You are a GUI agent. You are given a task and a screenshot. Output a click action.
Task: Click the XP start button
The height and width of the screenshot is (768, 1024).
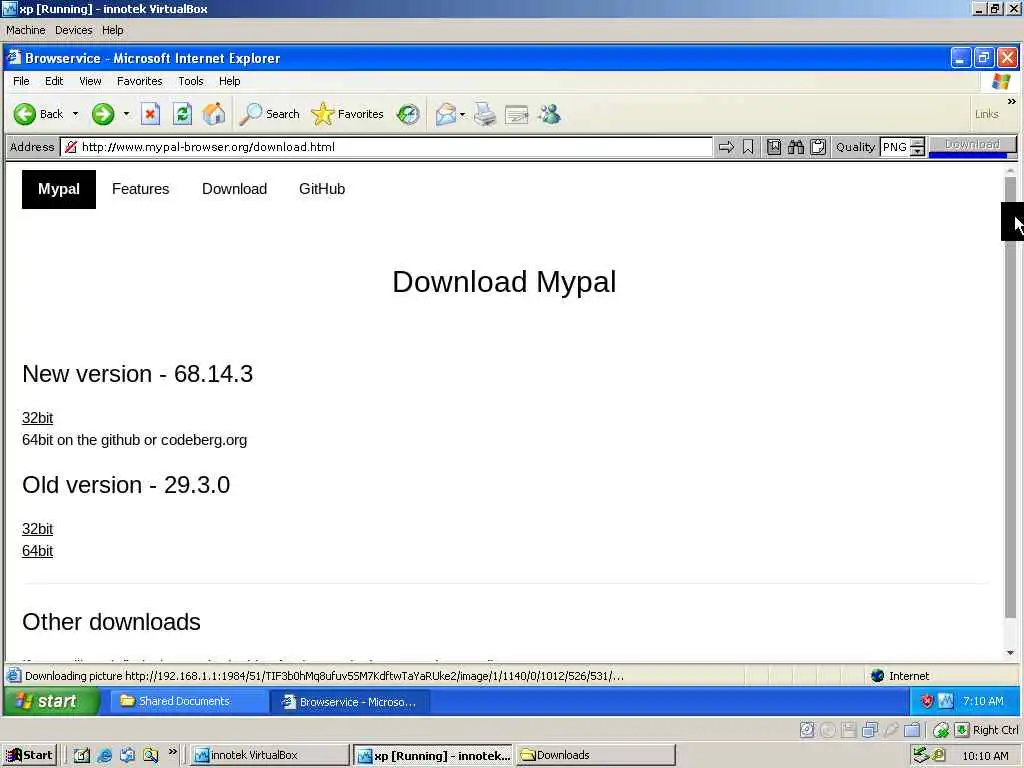click(51, 701)
